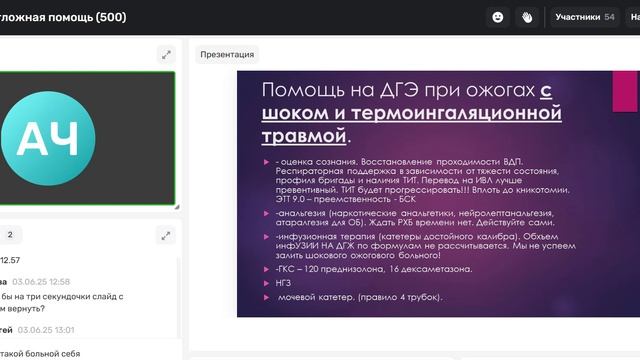Click the presentation slide about ожогах
This screenshot has height=360, width=640.
(x=438, y=194)
